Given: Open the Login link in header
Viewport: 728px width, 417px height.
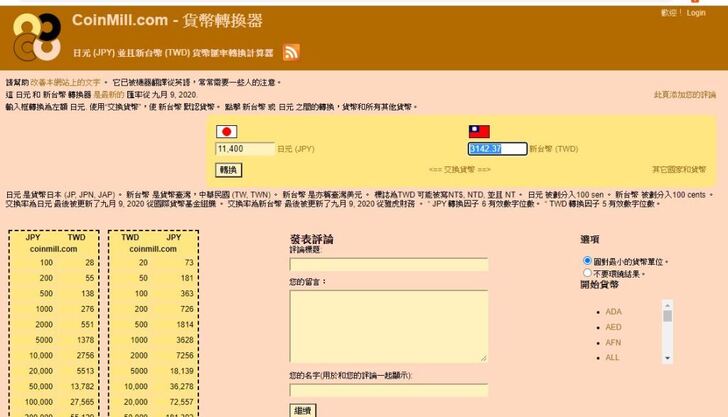Looking at the screenshot, I should point(696,13).
